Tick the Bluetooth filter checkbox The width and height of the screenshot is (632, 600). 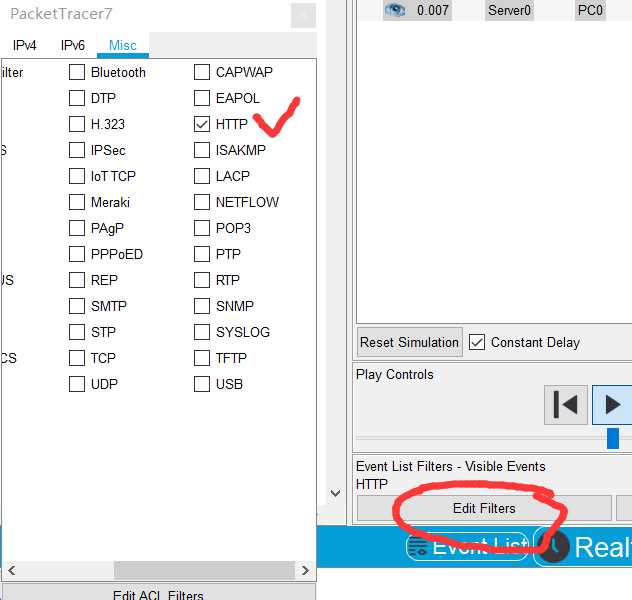pos(77,72)
